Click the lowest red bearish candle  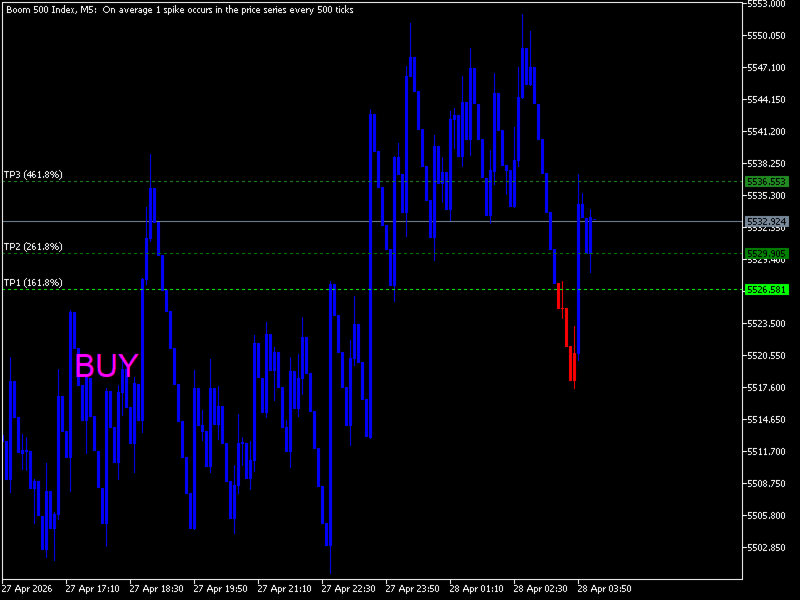572,365
